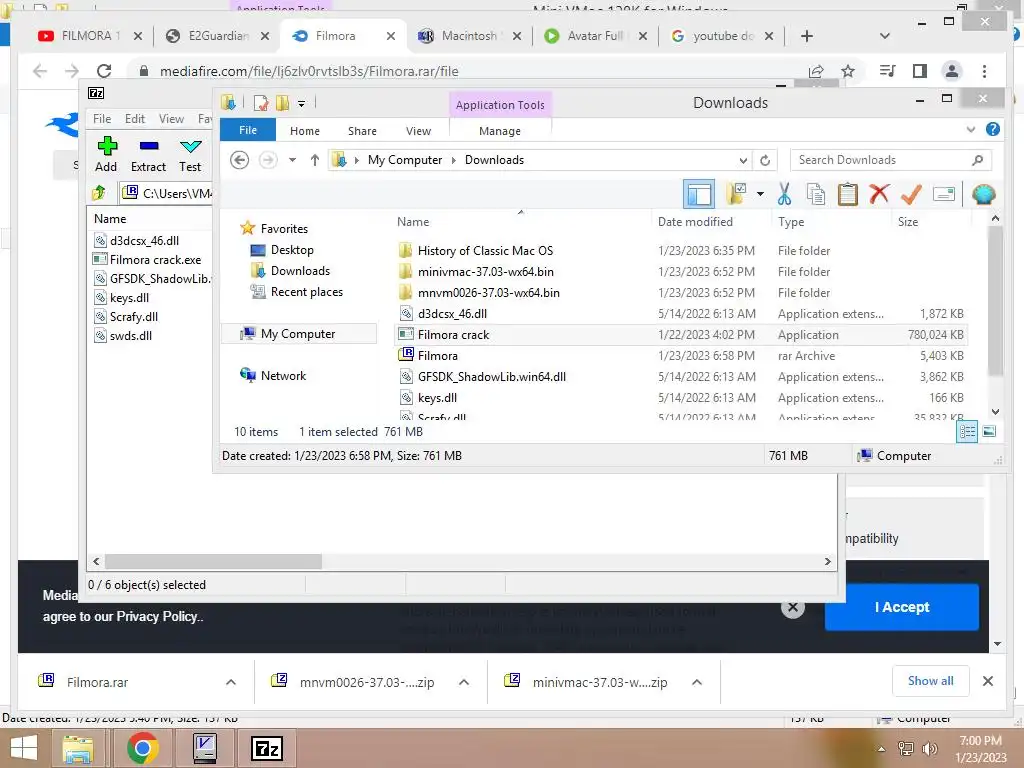Expand the address bar history dropdown
Viewport: 1024px width, 768px height.
coord(743,160)
